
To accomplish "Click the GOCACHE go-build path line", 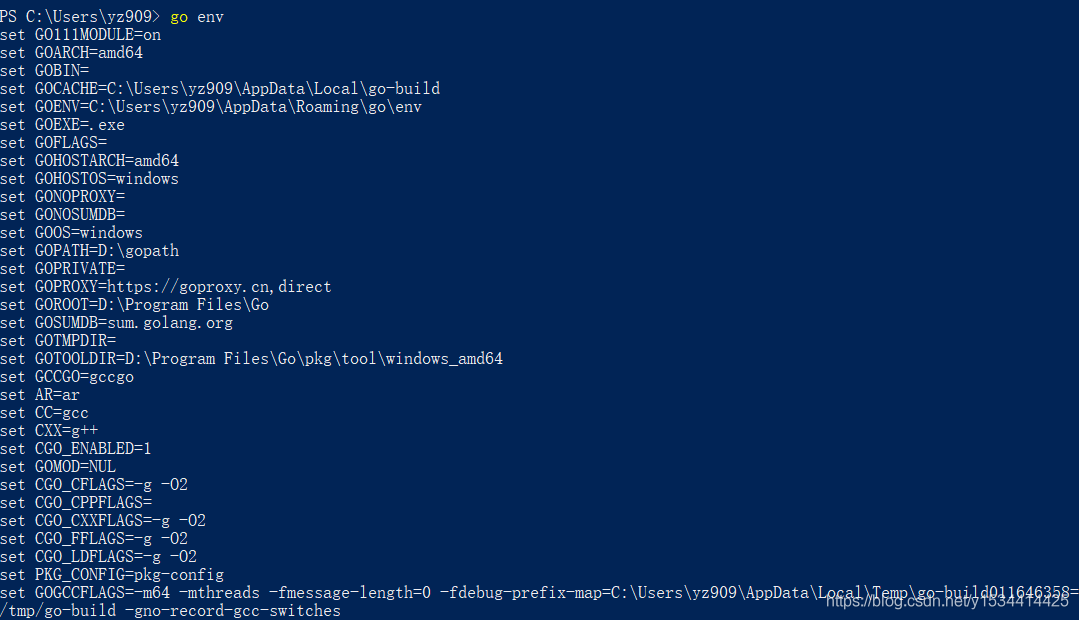I will (x=220, y=89).
